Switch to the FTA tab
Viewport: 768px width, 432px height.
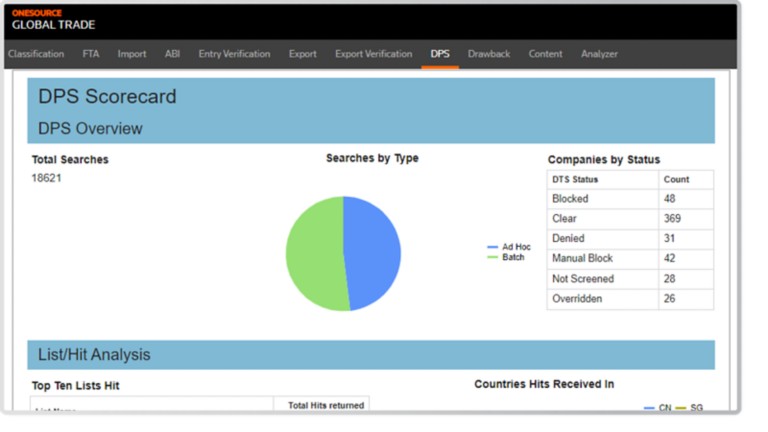pos(91,54)
